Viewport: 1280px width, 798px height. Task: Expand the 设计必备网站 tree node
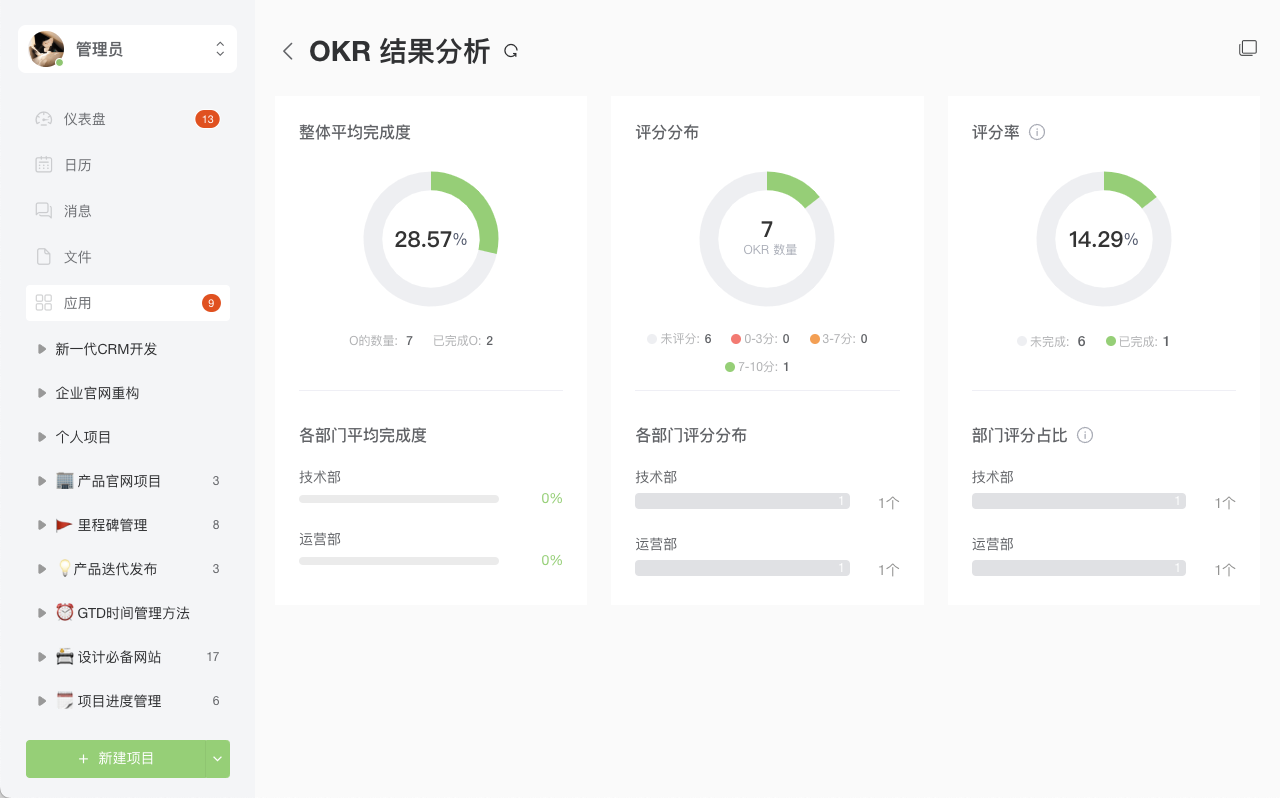[42, 657]
